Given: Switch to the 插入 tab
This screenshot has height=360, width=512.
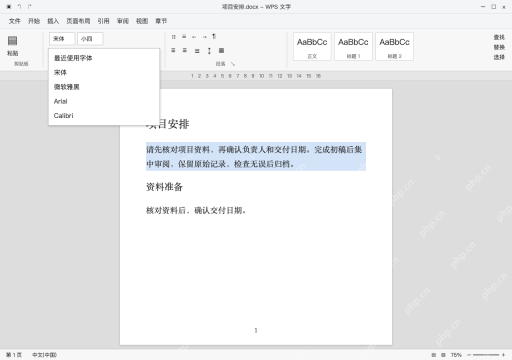Looking at the screenshot, I should [x=53, y=21].
